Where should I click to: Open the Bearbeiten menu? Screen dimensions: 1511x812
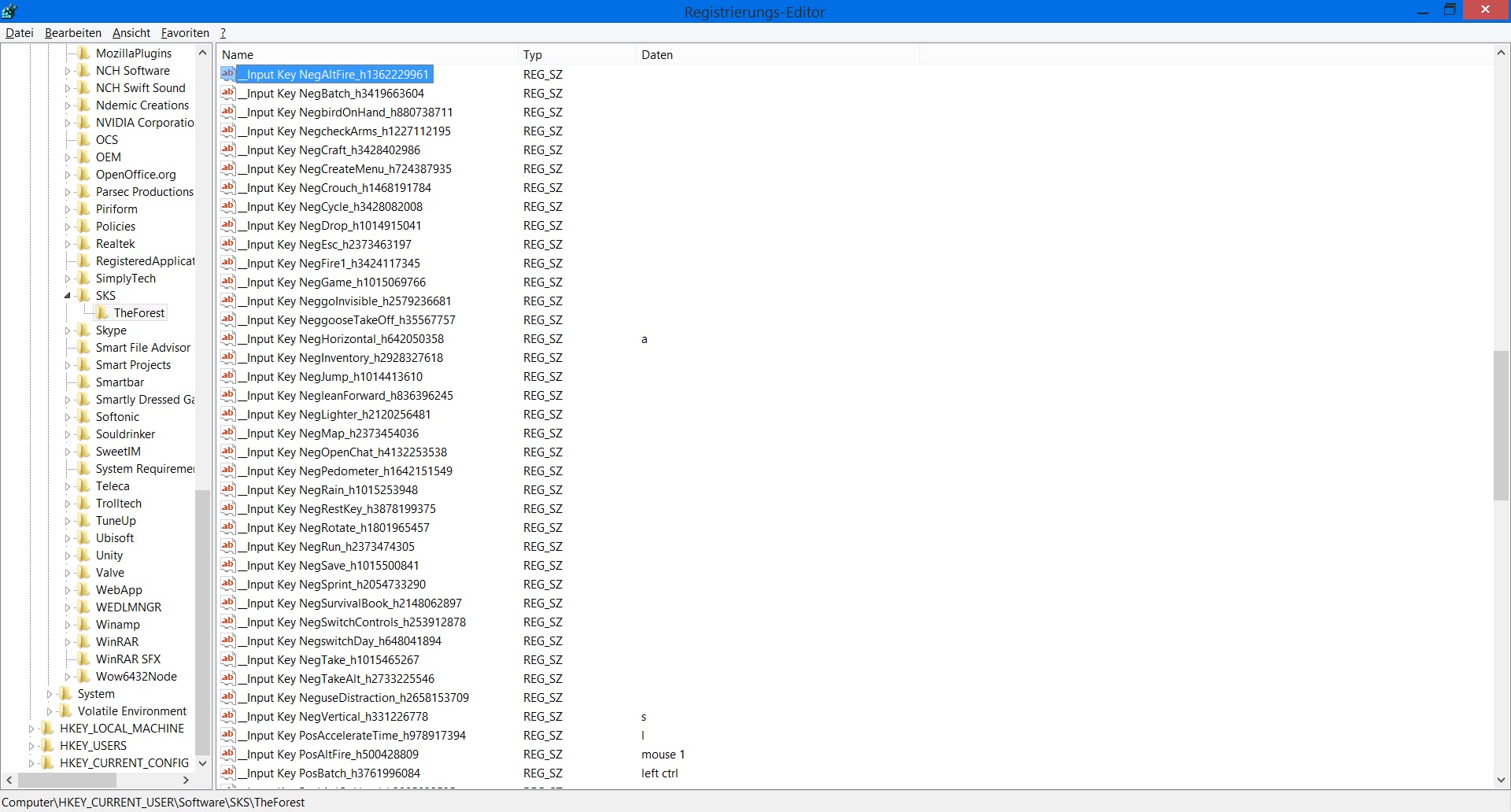72,33
